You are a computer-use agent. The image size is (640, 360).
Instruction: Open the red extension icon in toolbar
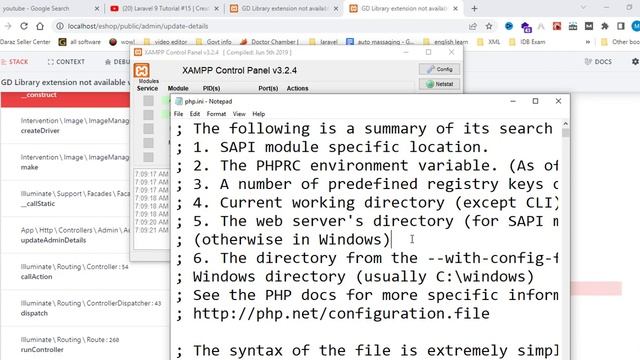point(557,26)
